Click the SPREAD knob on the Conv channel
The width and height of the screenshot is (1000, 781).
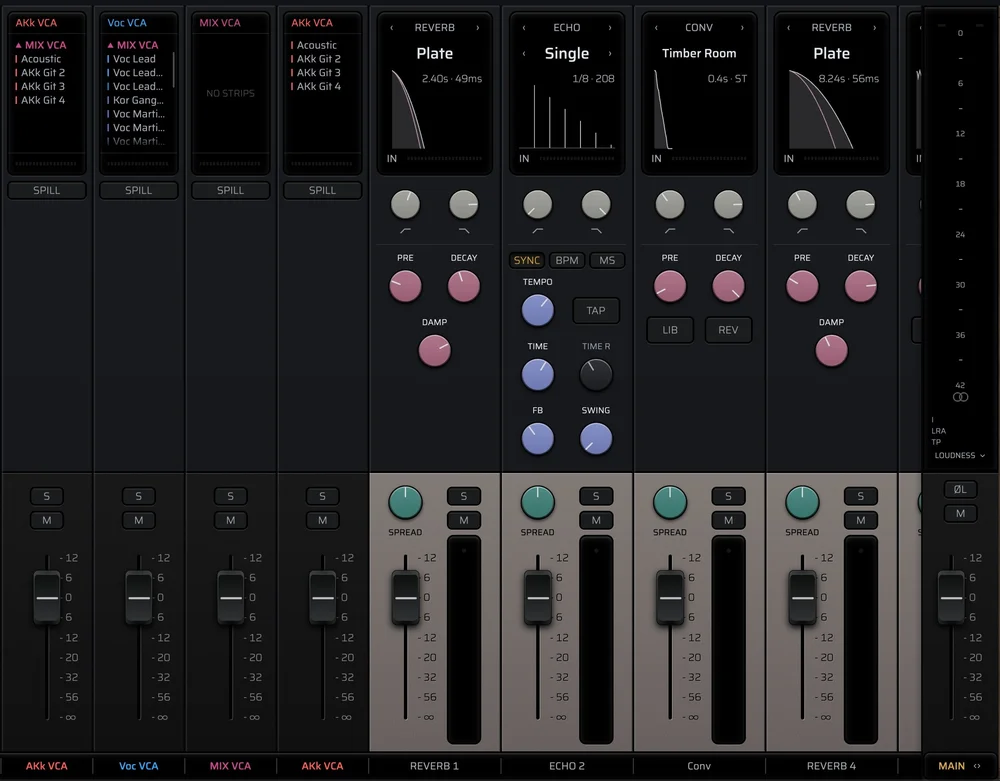tap(670, 502)
